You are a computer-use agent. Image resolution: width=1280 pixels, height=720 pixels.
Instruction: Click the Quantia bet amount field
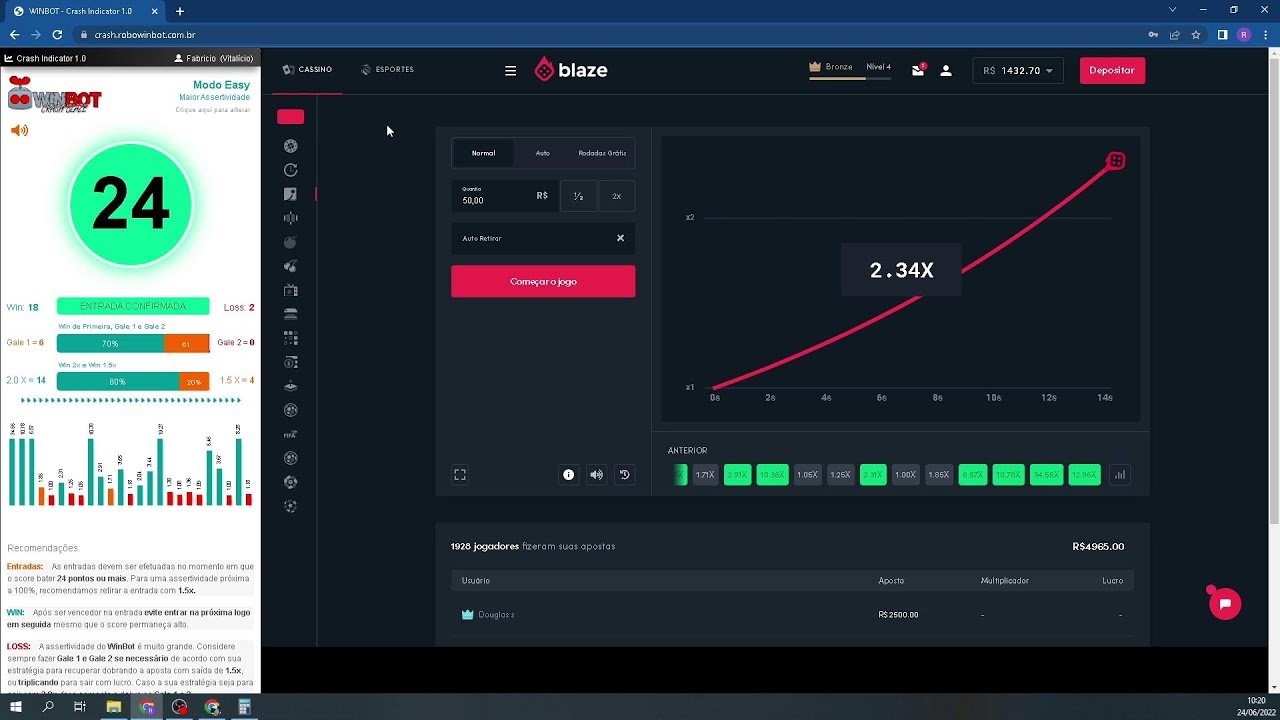point(505,196)
